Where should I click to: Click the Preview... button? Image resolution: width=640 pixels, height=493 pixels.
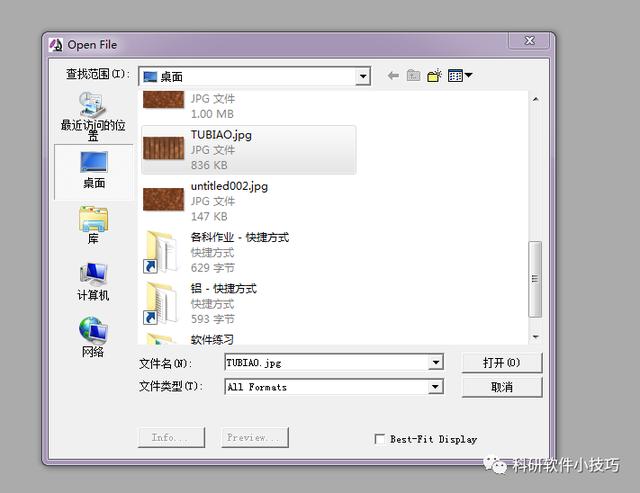coord(255,437)
